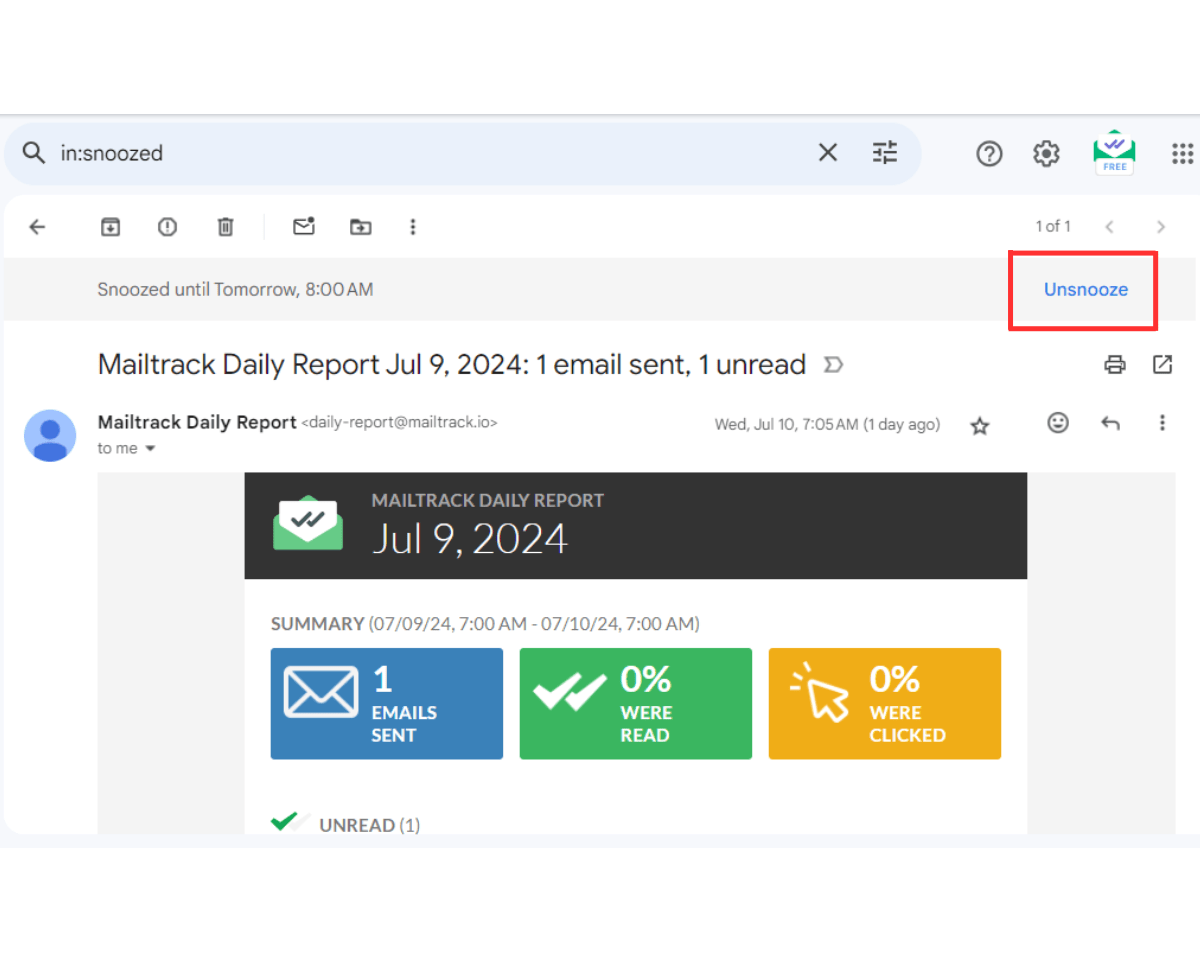
Task: Archive this email
Action: click(110, 227)
